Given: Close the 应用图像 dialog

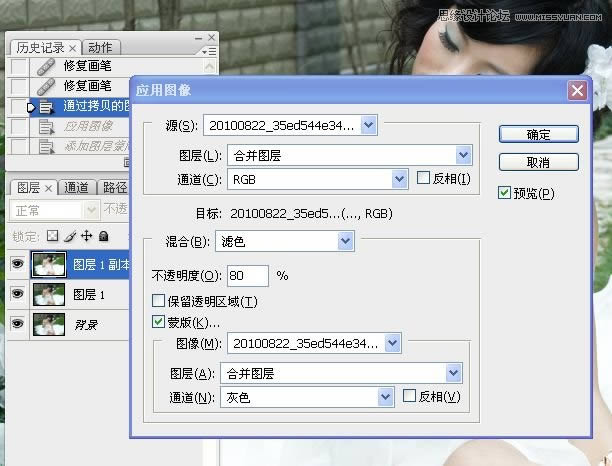Looking at the screenshot, I should click(576, 90).
